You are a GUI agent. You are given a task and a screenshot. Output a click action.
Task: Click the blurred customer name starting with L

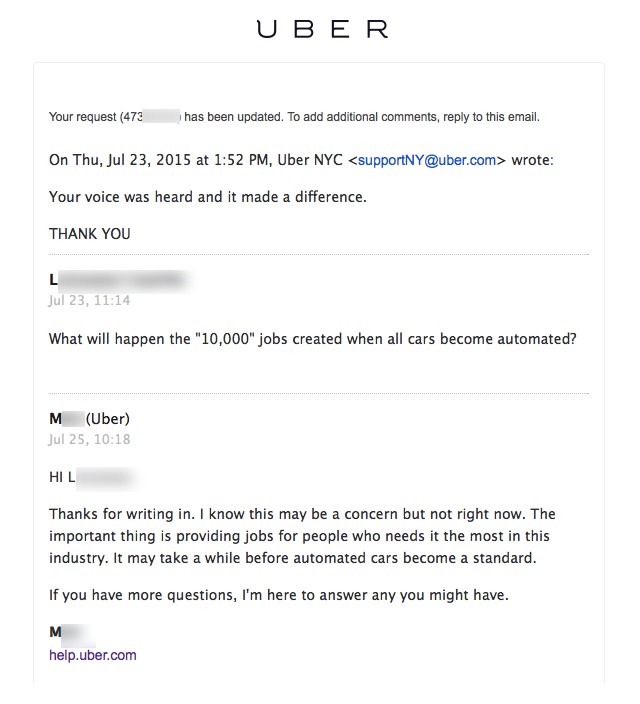point(118,280)
